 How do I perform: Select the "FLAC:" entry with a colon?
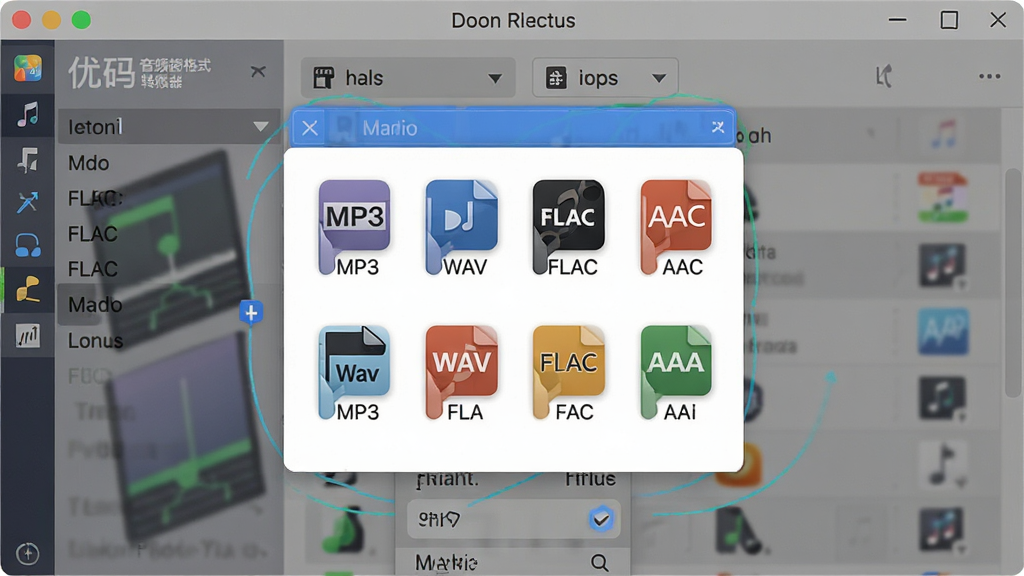(95, 198)
